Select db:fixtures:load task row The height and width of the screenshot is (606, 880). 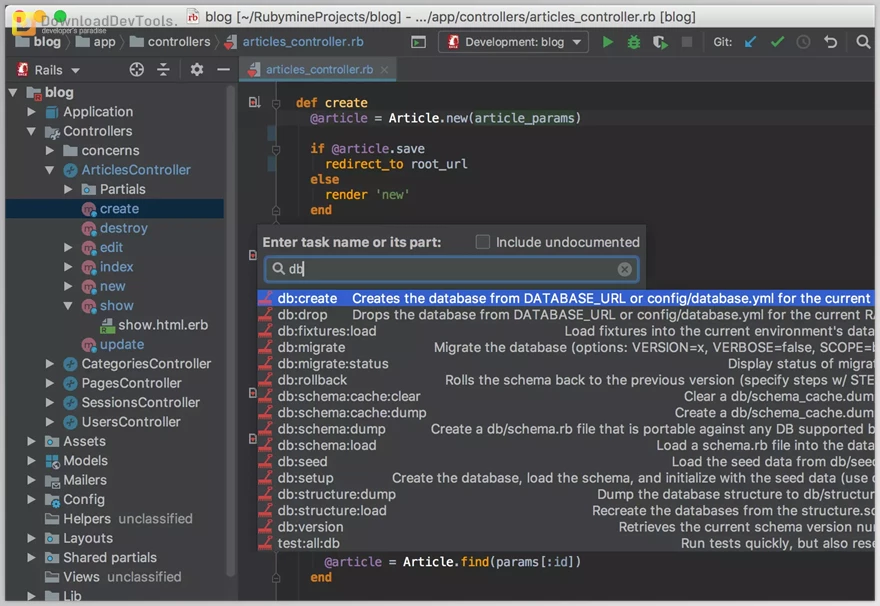[x=566, y=331]
